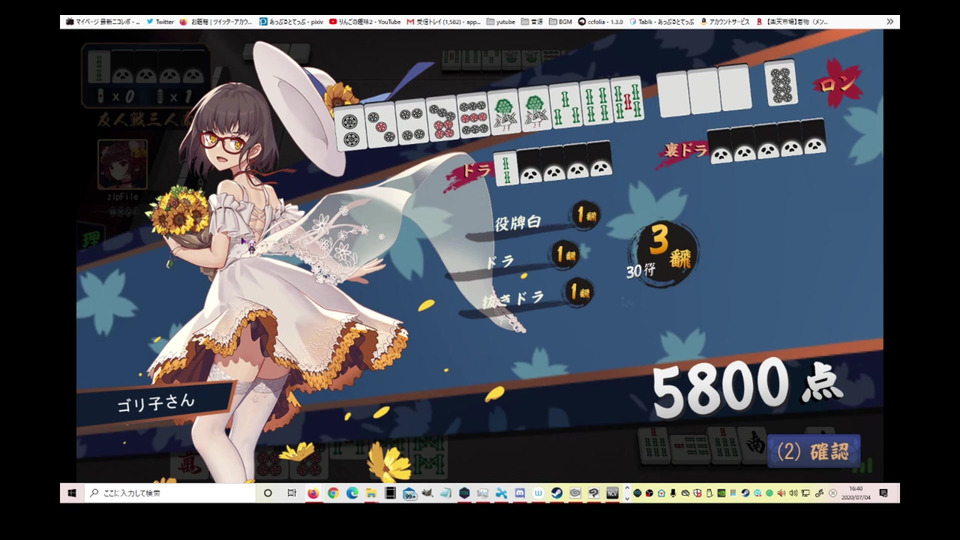Open the 音源 bookmark folder
Image resolution: width=960 pixels, height=540 pixels.
coord(532,21)
